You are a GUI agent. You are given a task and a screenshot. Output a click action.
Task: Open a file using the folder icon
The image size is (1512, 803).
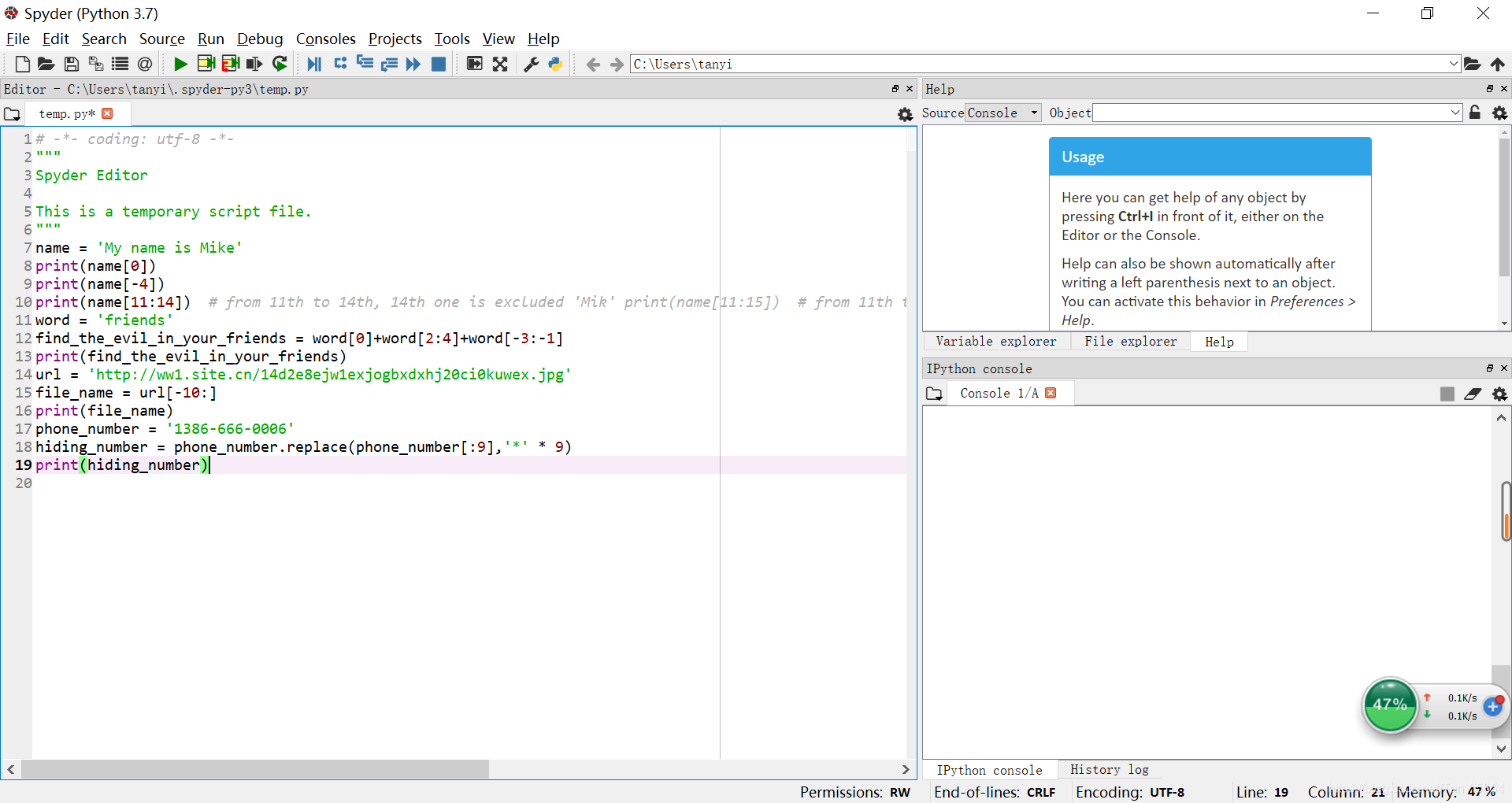tap(46, 64)
